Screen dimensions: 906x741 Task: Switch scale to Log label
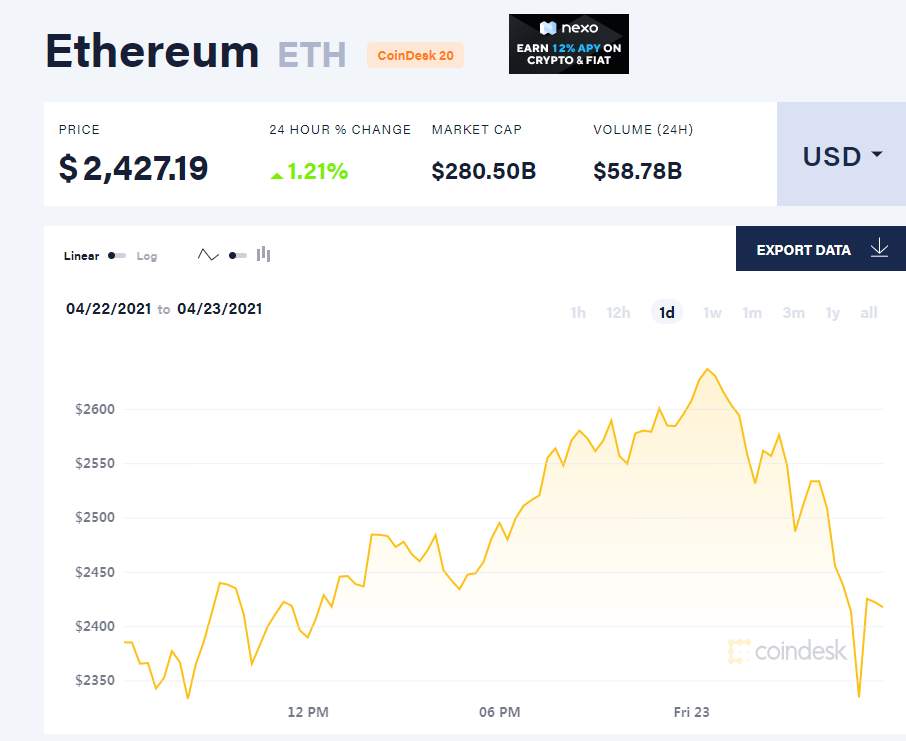click(x=147, y=256)
